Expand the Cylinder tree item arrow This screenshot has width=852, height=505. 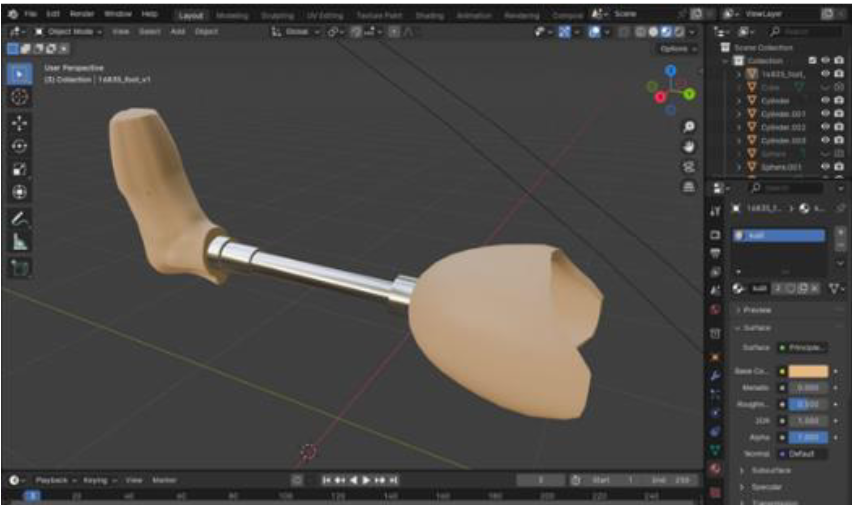pos(738,101)
